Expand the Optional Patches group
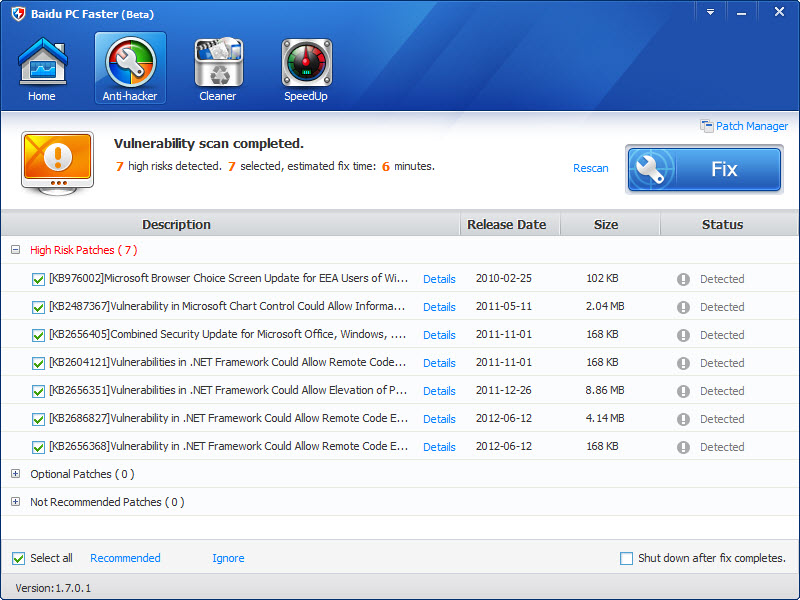800x600 pixels. [x=16, y=474]
